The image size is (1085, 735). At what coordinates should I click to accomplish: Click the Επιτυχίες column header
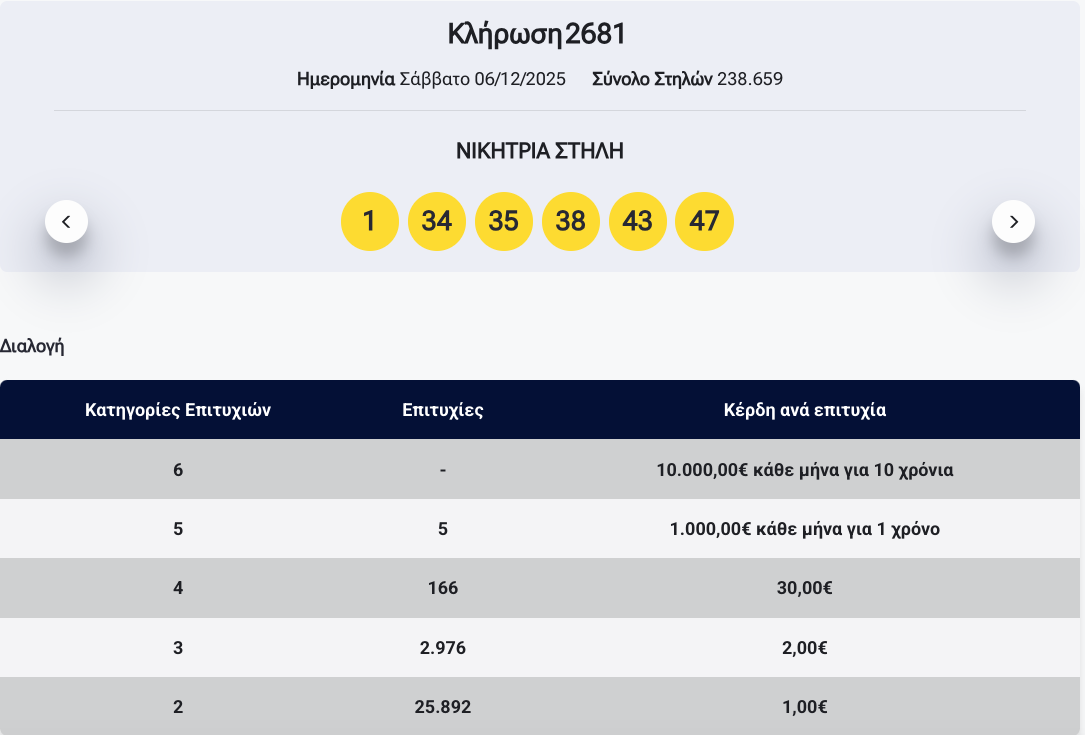(443, 410)
